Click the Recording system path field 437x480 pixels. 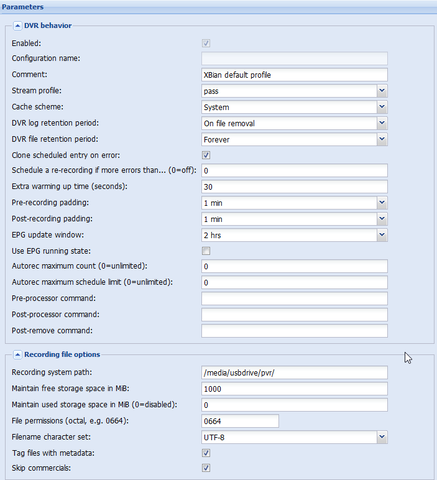294,373
